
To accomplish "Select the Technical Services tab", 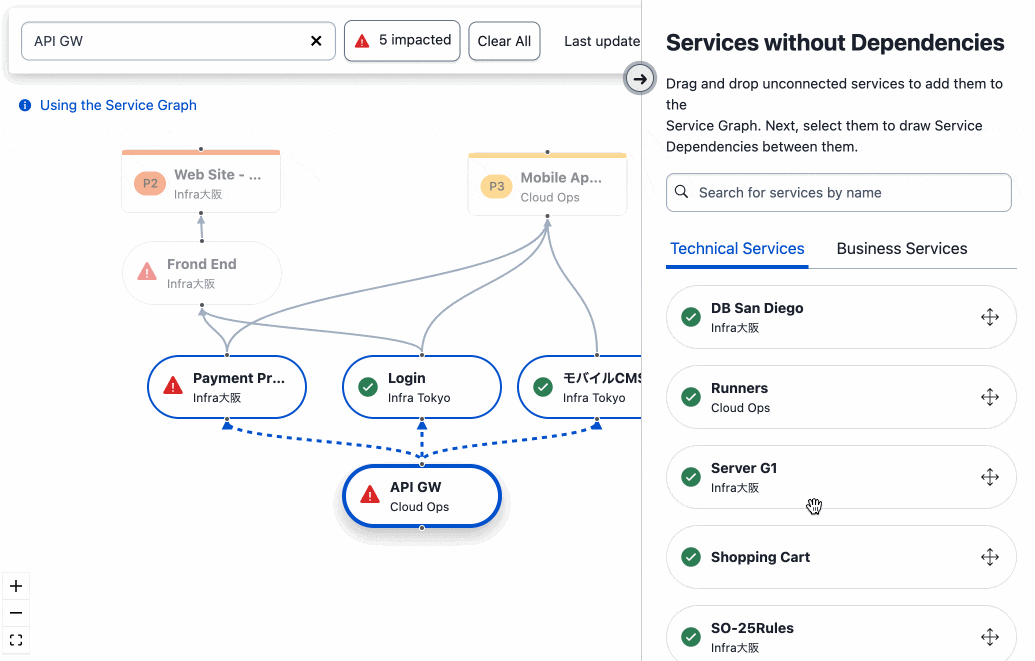I will (737, 248).
